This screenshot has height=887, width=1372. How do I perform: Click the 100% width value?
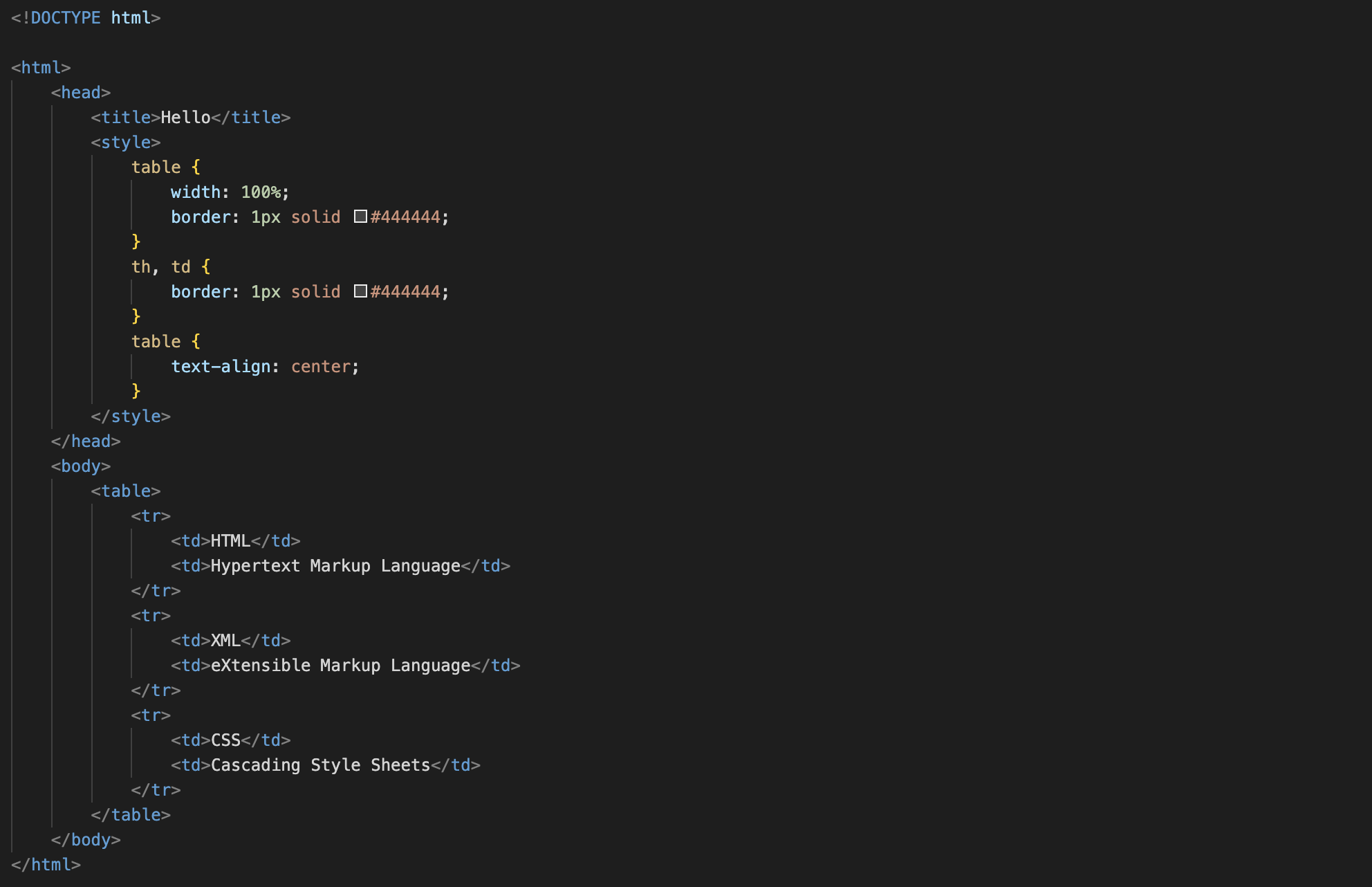(x=261, y=192)
